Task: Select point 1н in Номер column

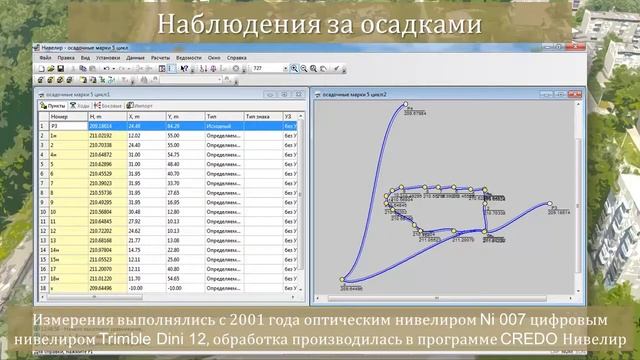Action: [69, 136]
